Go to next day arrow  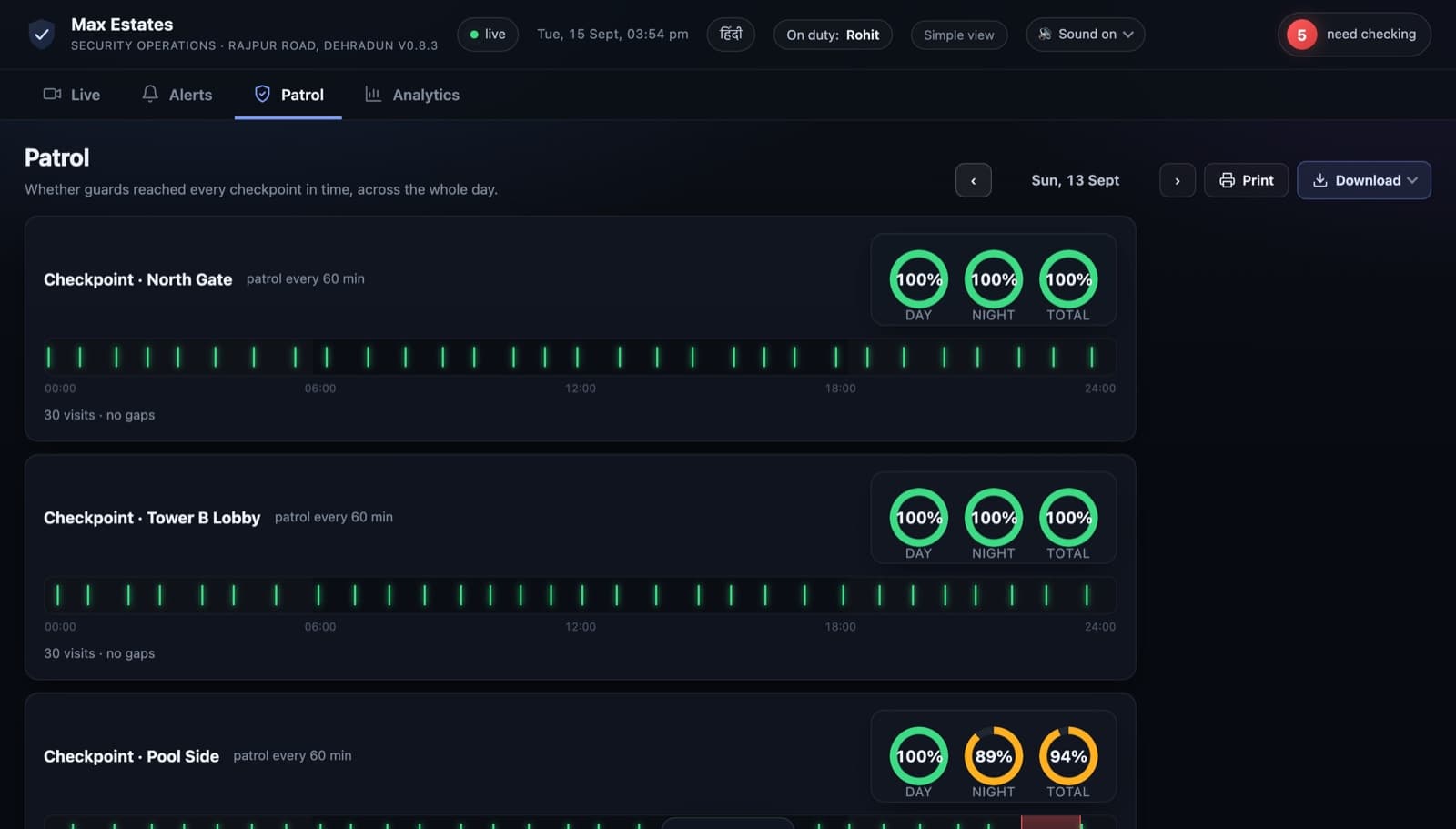coord(1178,180)
